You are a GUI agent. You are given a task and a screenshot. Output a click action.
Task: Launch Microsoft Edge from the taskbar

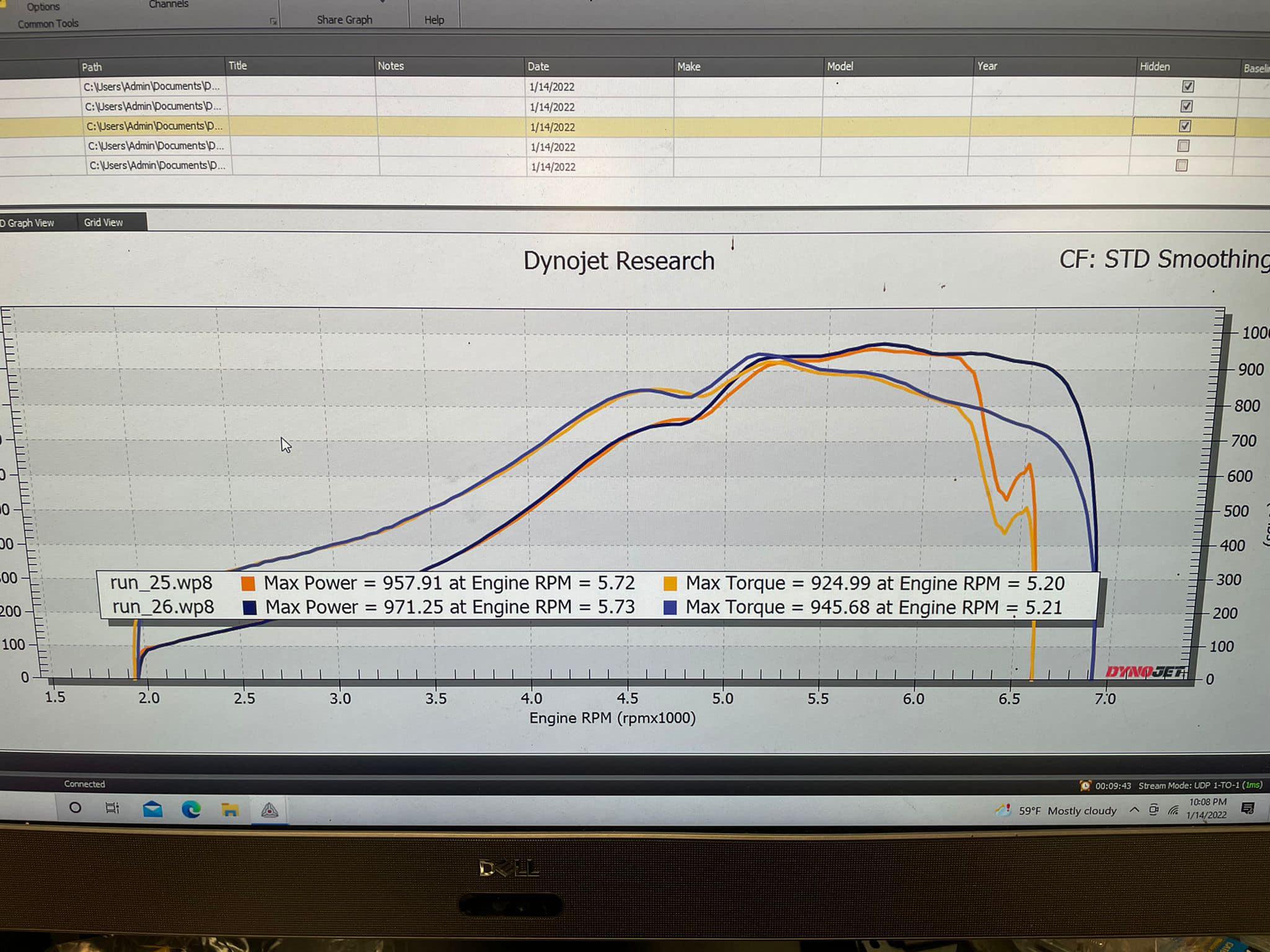[191, 809]
